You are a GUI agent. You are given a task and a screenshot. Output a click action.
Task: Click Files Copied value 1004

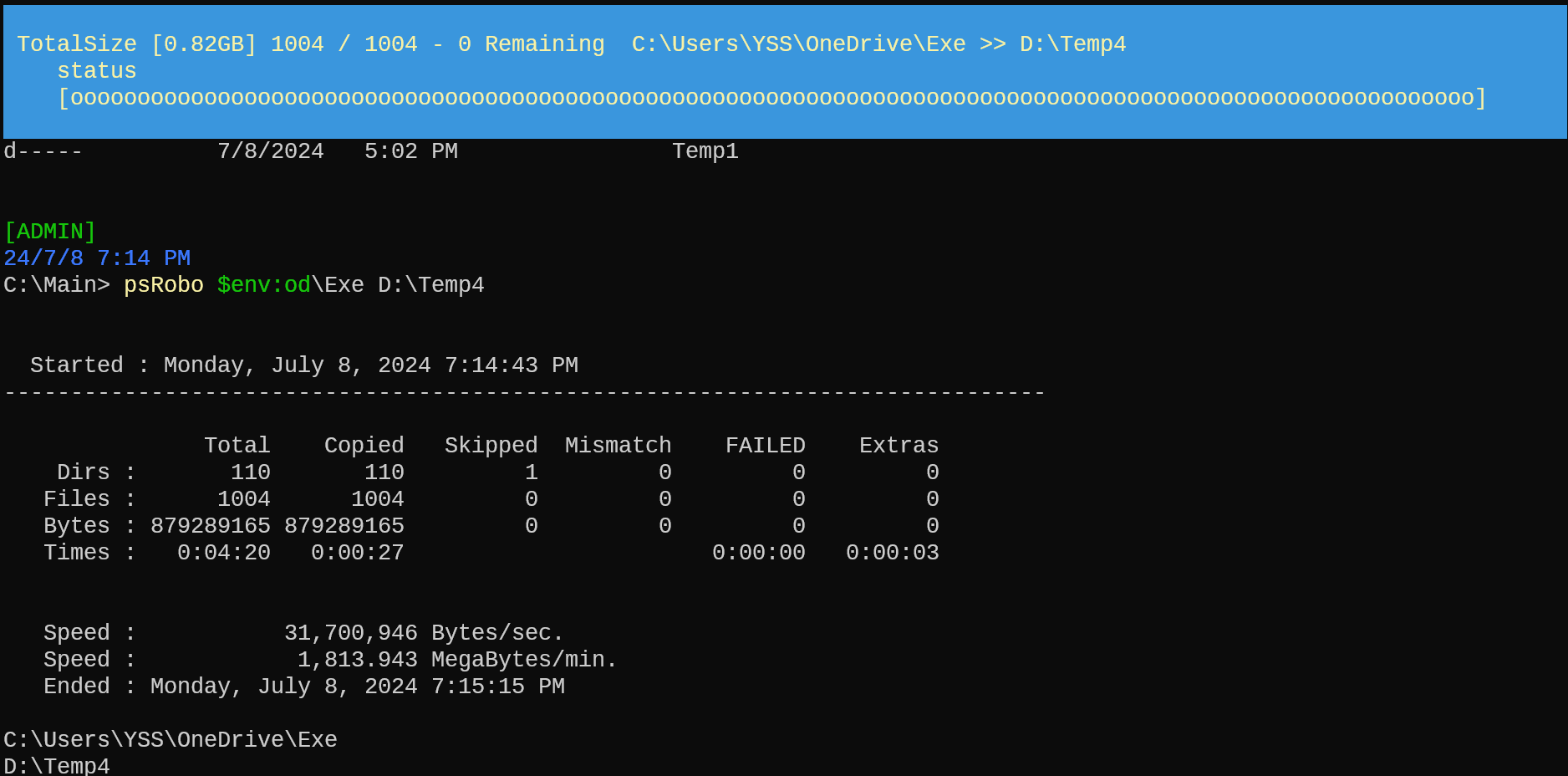click(x=378, y=499)
